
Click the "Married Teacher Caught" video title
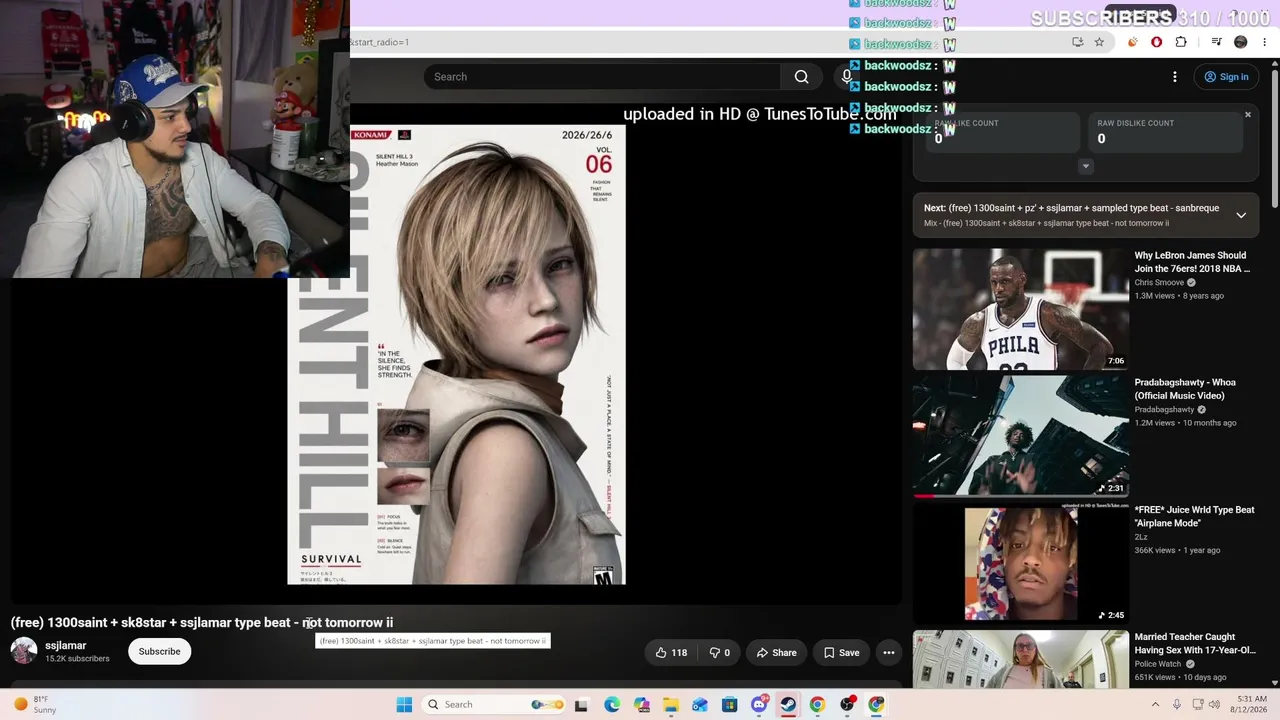pos(1194,643)
